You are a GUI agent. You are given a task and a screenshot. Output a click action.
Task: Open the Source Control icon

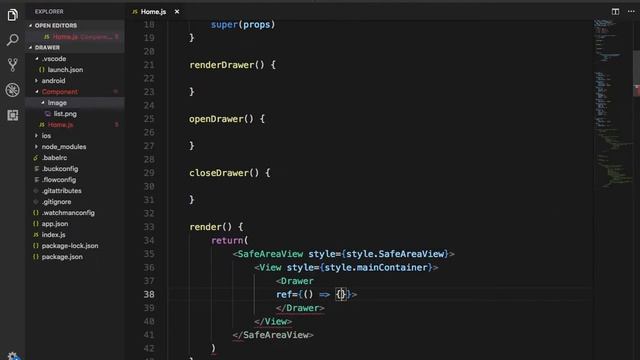click(x=12, y=65)
